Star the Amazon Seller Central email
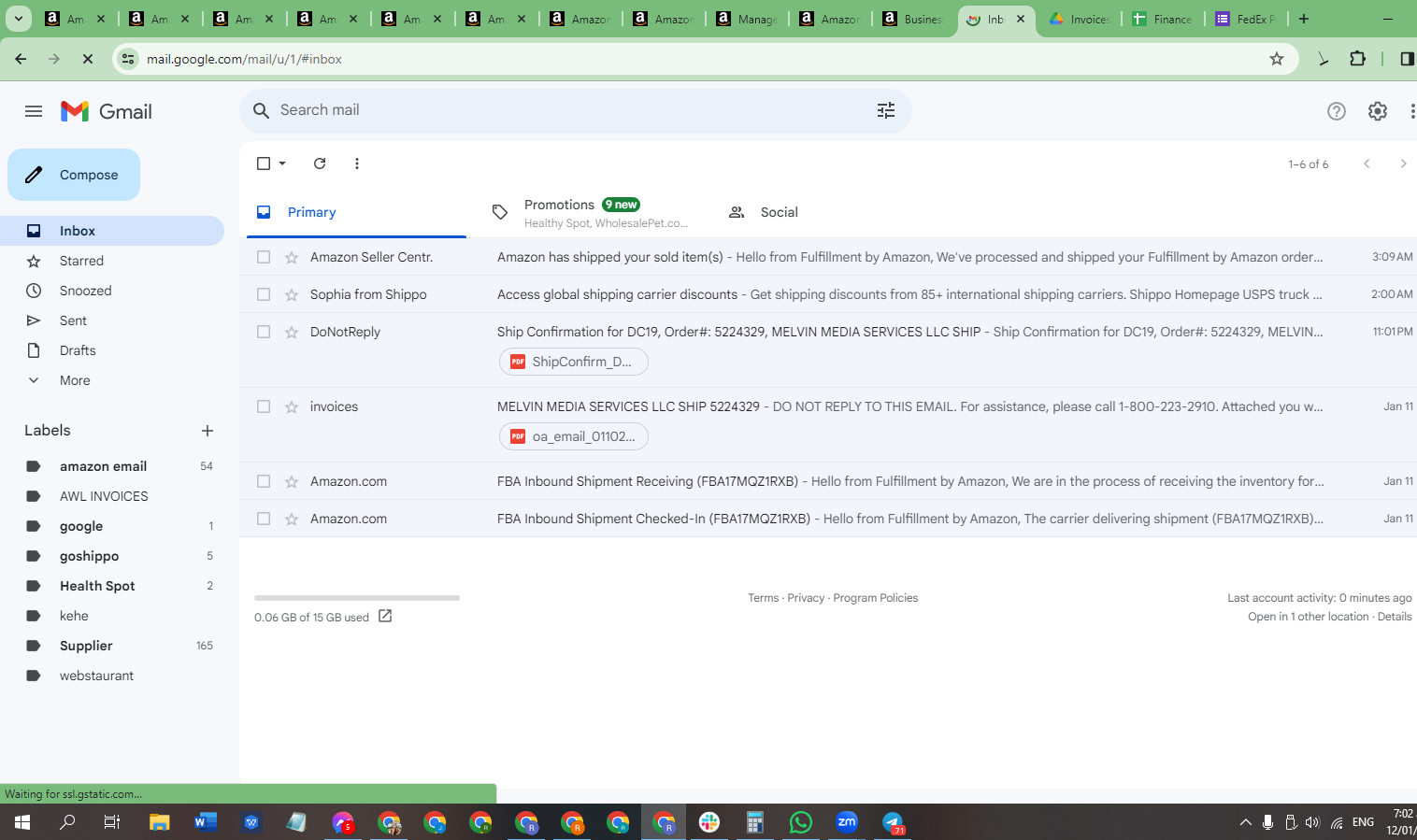The image size is (1417, 840). point(292,257)
